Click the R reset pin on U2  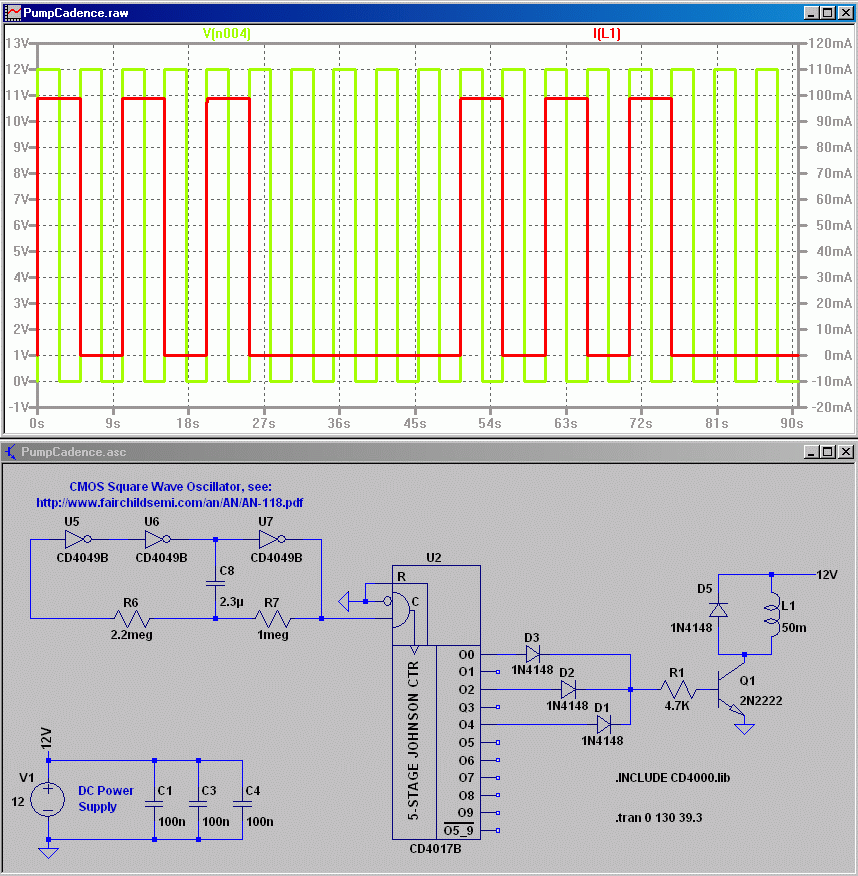402,577
